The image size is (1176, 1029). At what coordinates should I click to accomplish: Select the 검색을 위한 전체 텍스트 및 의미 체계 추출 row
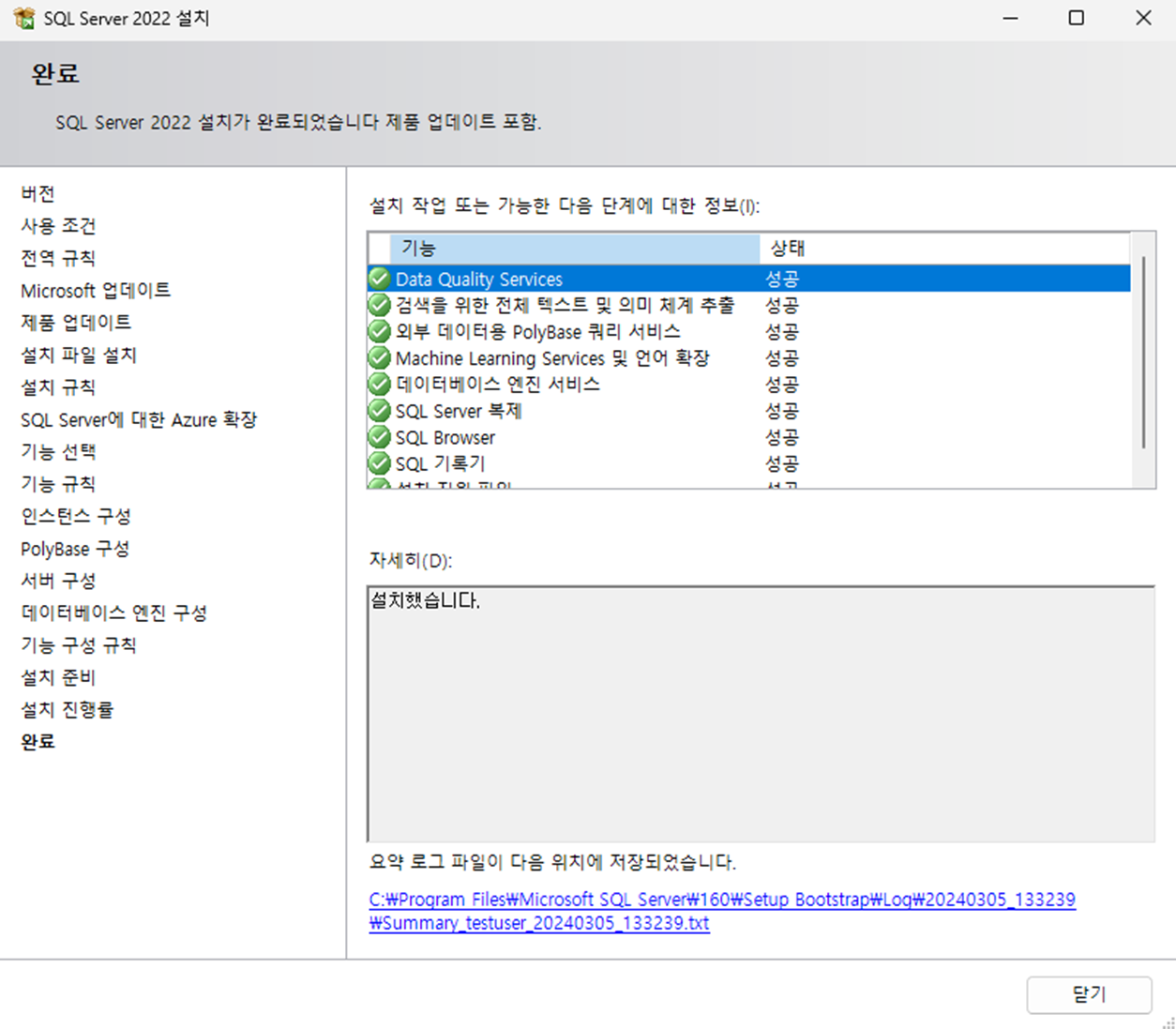point(749,305)
